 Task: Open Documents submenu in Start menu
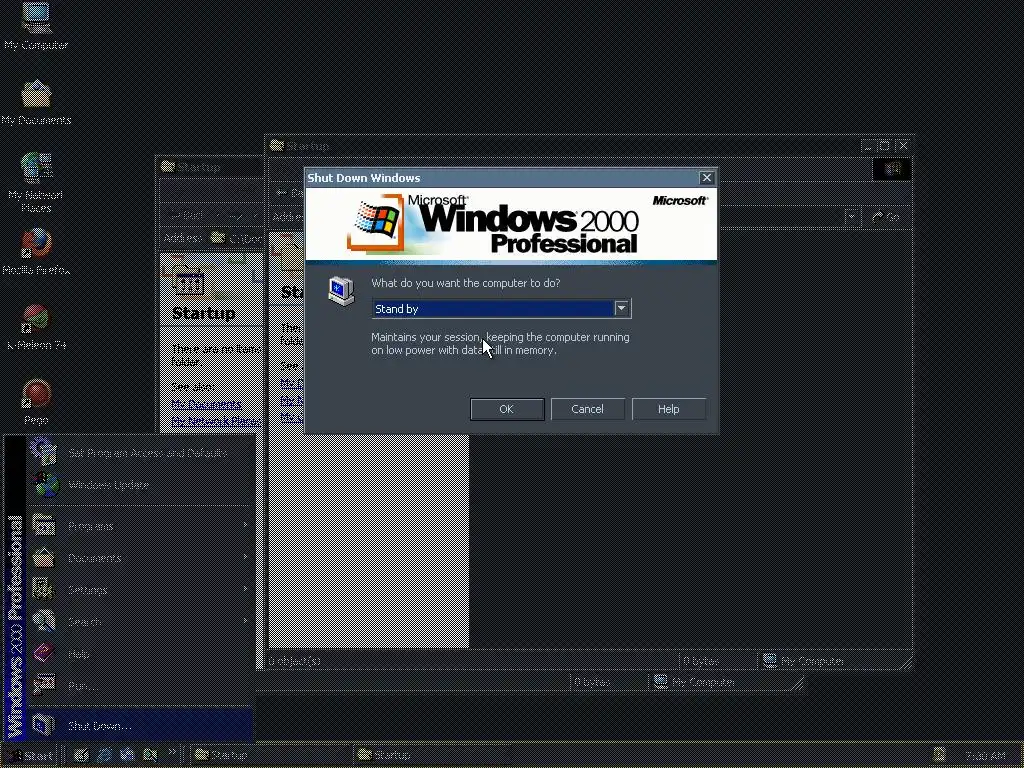140,558
